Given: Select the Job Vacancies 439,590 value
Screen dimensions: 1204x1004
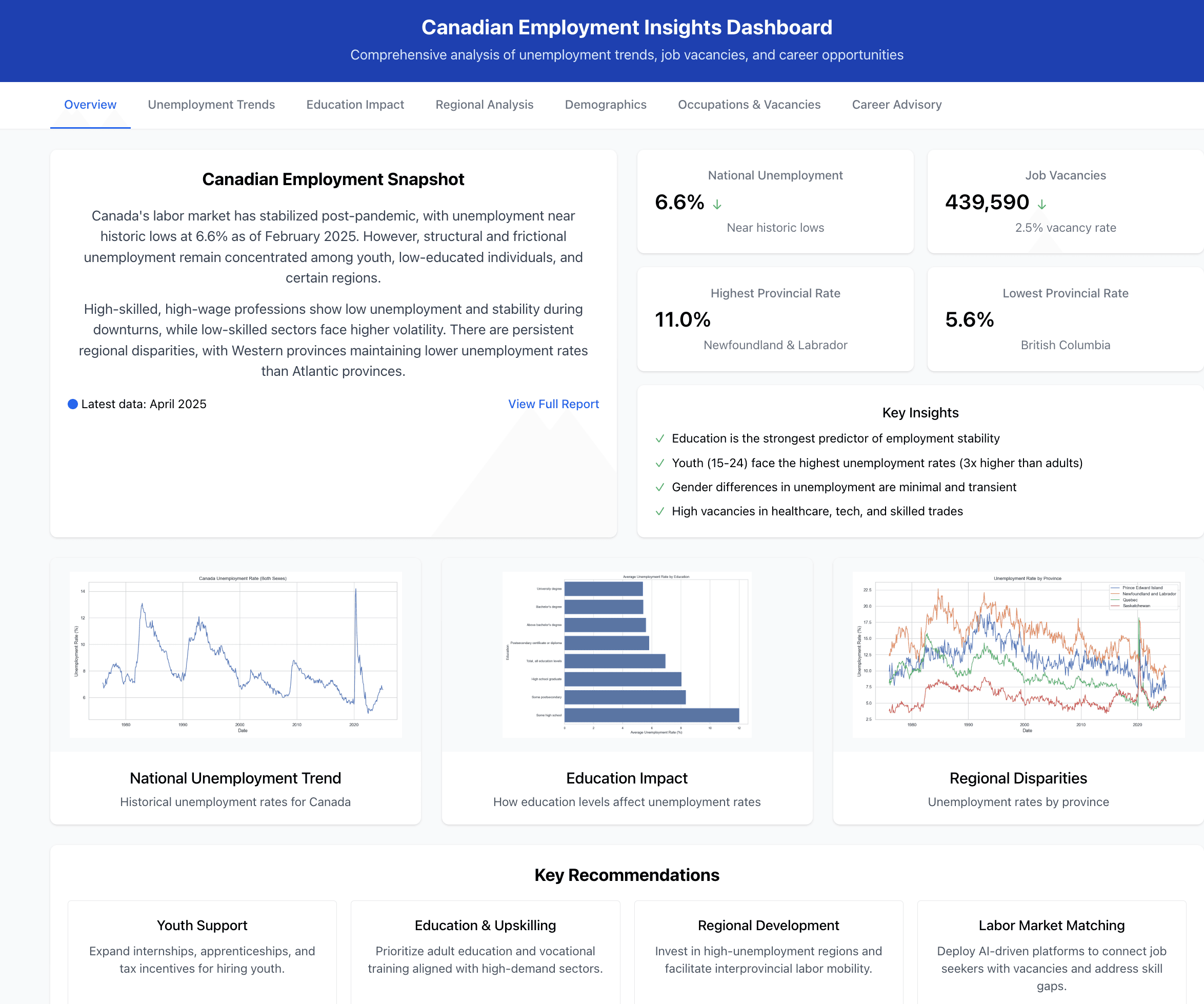Looking at the screenshot, I should pos(987,203).
